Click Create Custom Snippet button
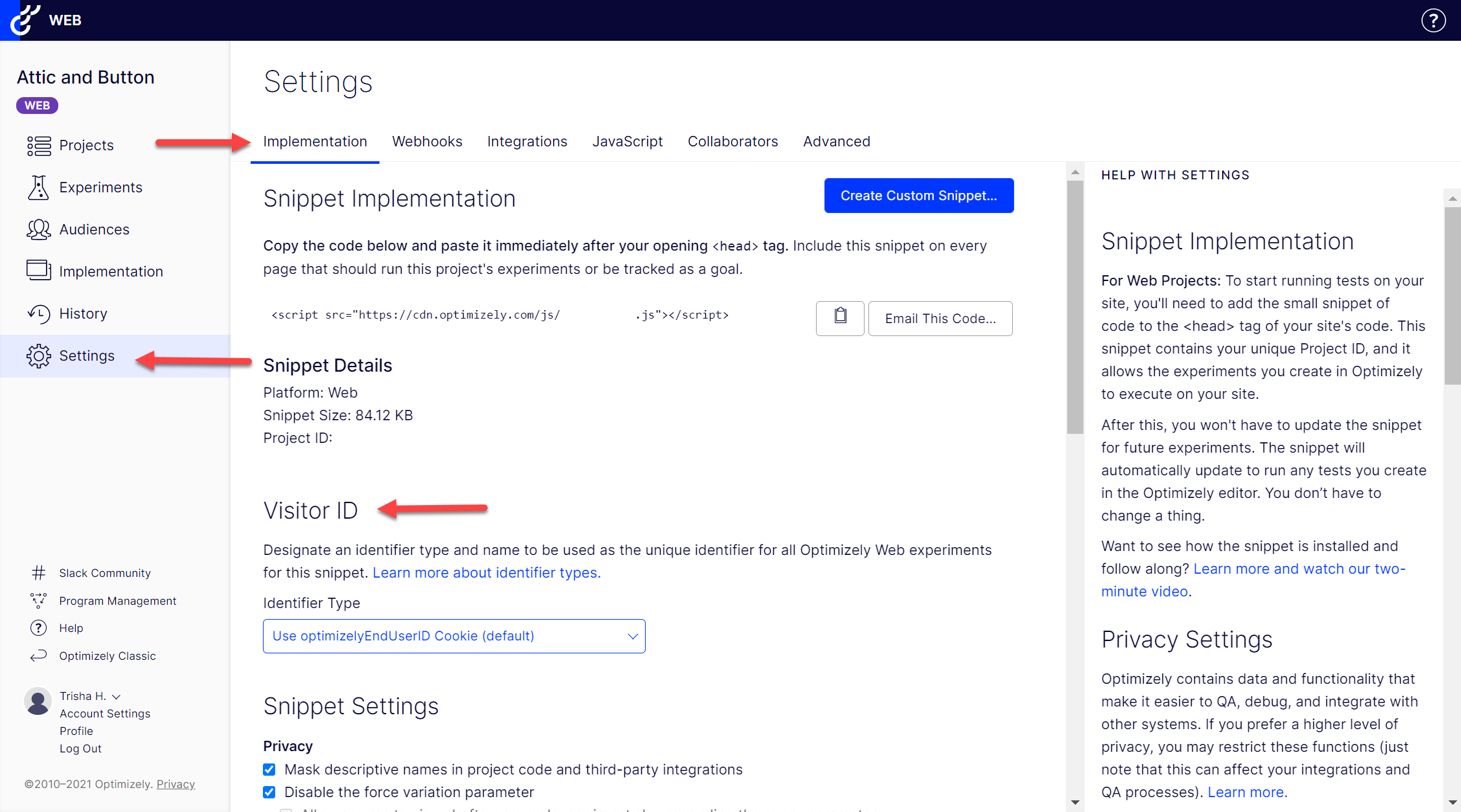1461x812 pixels. coord(919,196)
